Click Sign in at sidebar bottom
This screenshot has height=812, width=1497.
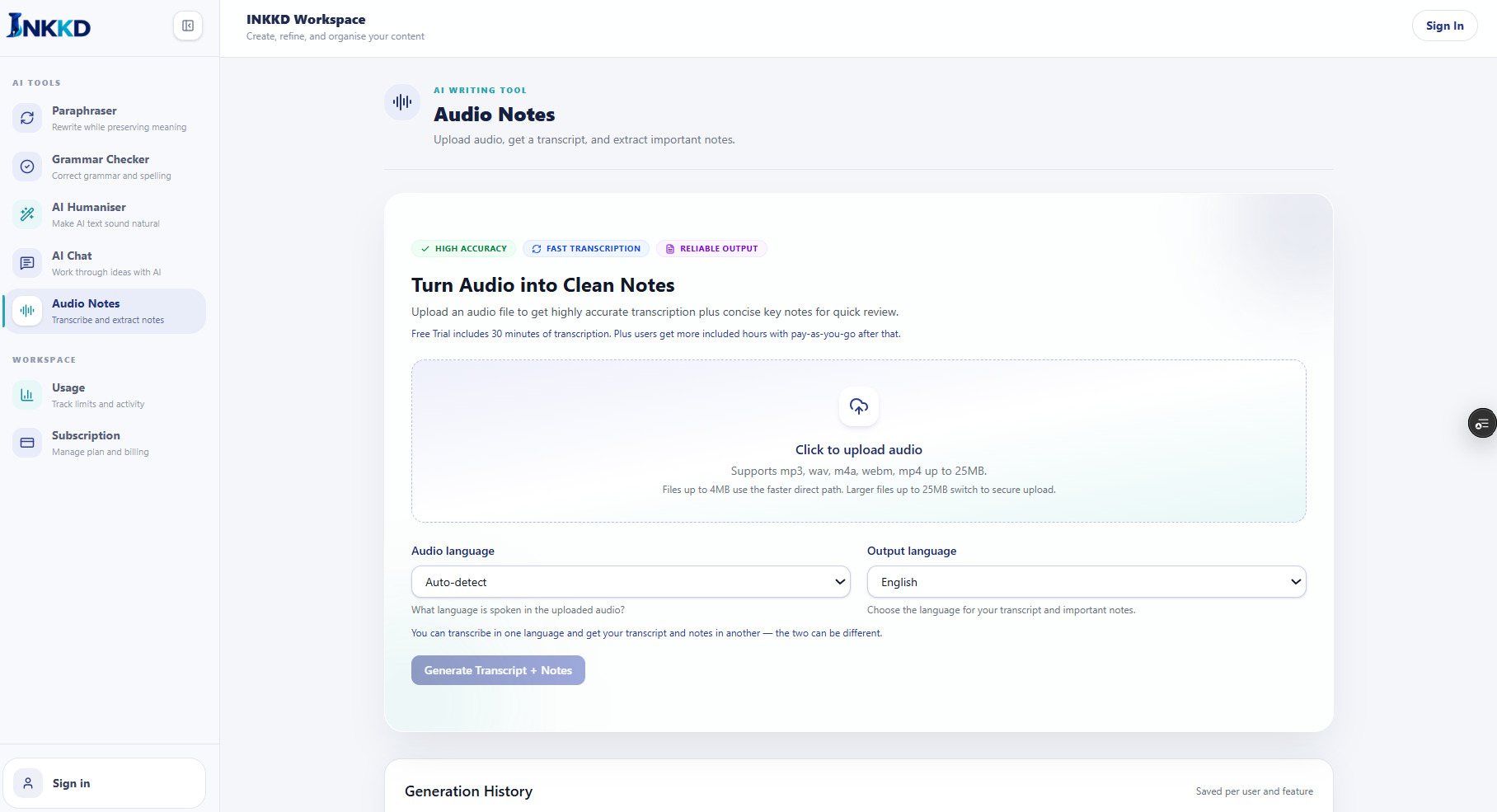pos(105,783)
